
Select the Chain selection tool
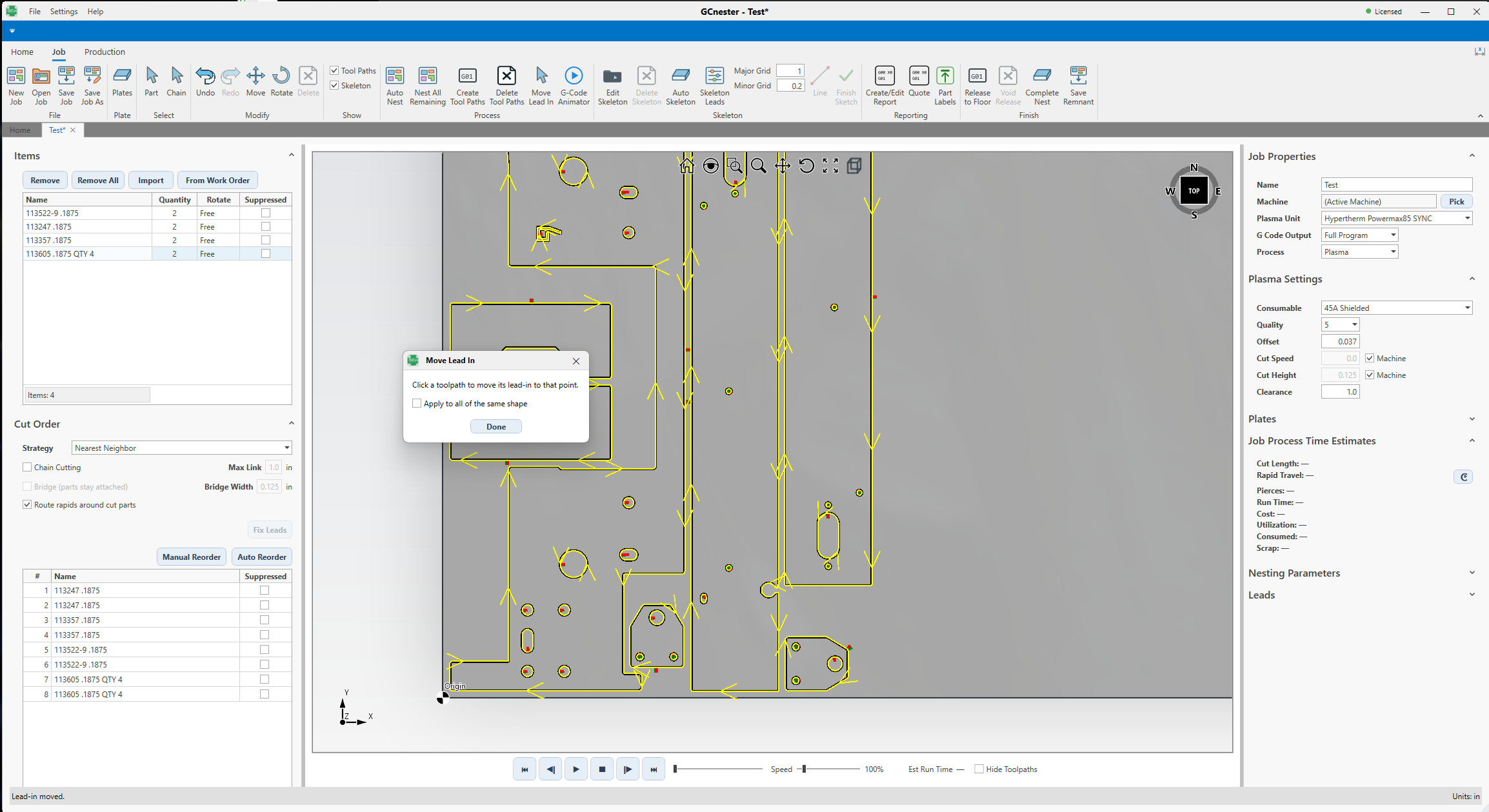click(176, 82)
